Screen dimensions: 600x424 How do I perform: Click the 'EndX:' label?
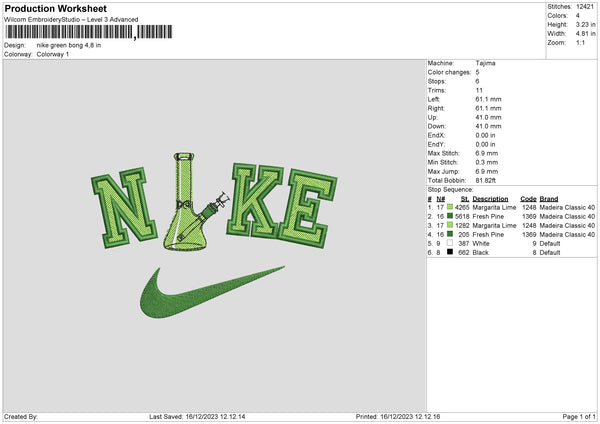(437, 135)
